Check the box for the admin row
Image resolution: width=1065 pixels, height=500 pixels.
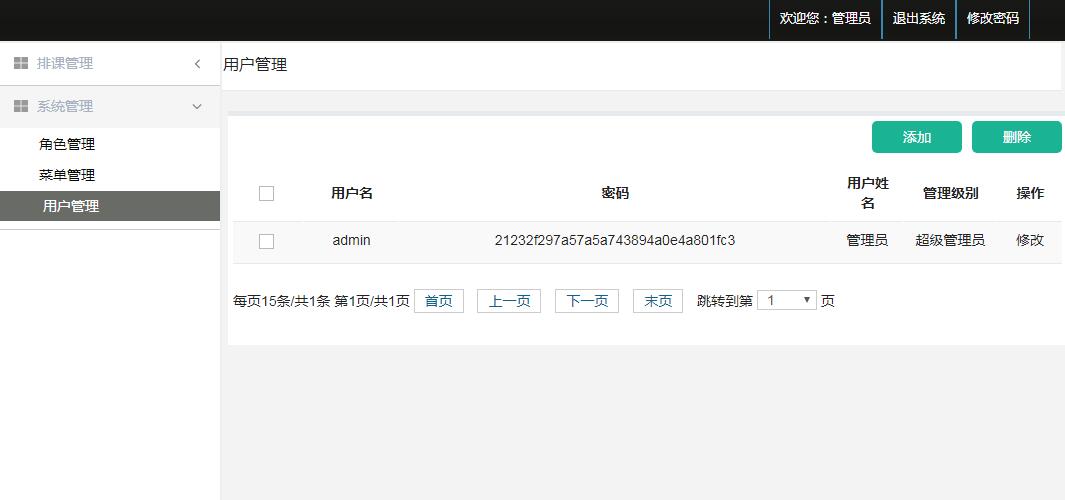(x=266, y=241)
